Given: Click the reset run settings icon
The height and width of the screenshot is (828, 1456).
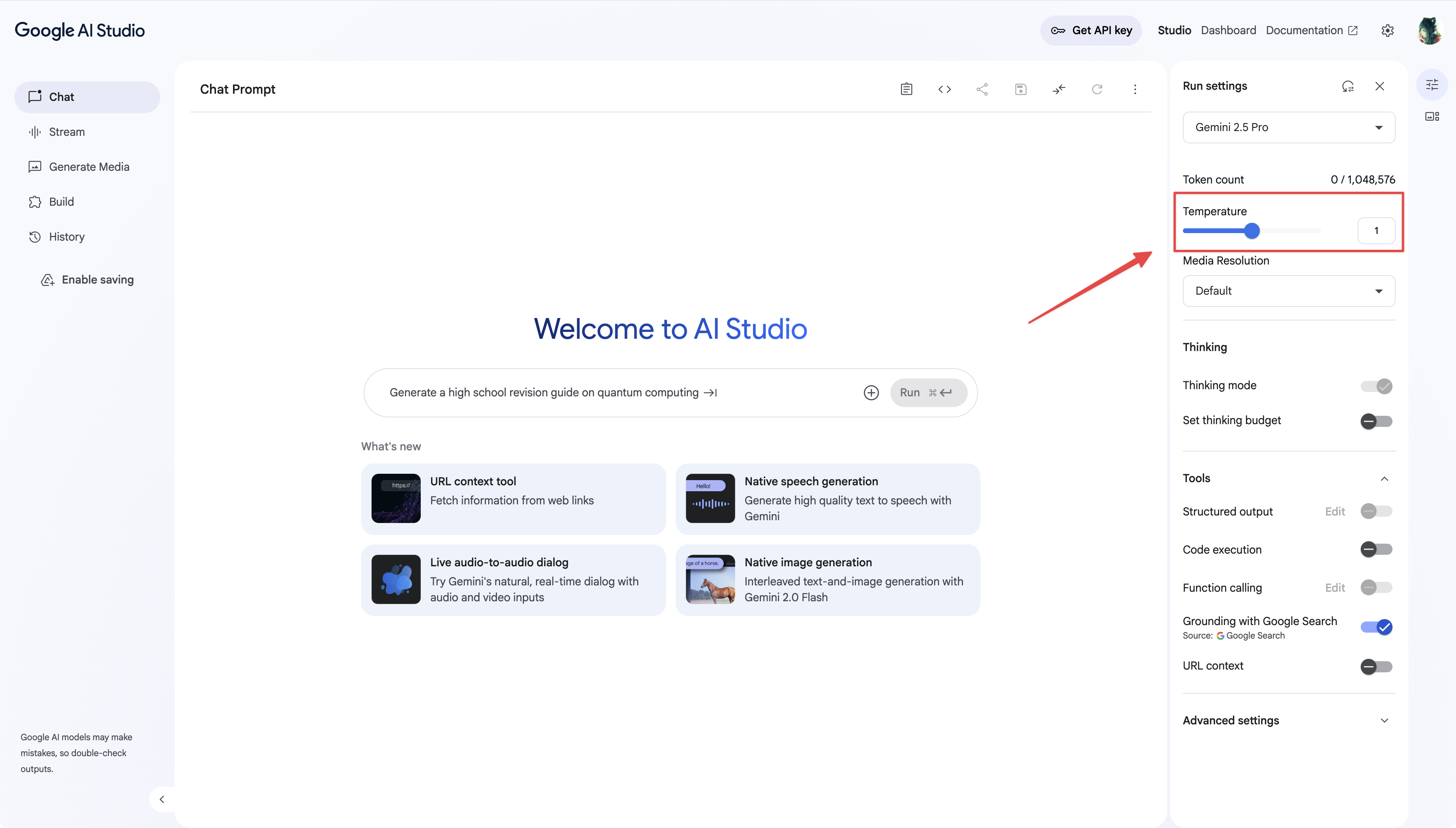Looking at the screenshot, I should point(1348,87).
